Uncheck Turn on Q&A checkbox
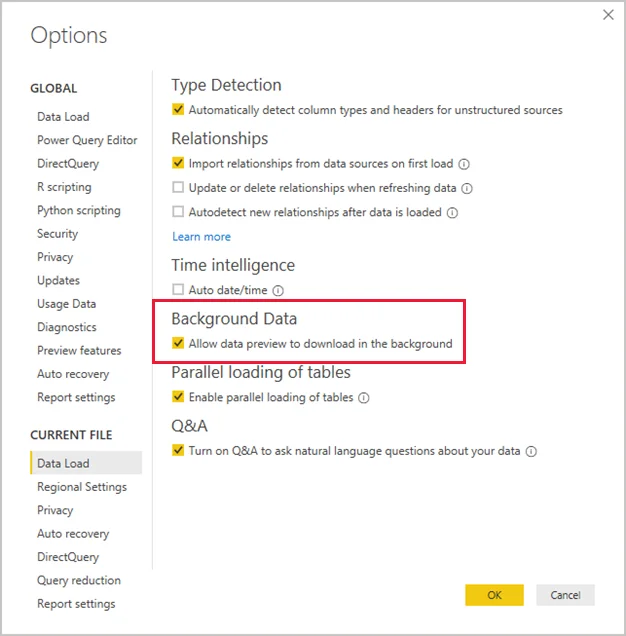The width and height of the screenshot is (626, 636). 178,450
